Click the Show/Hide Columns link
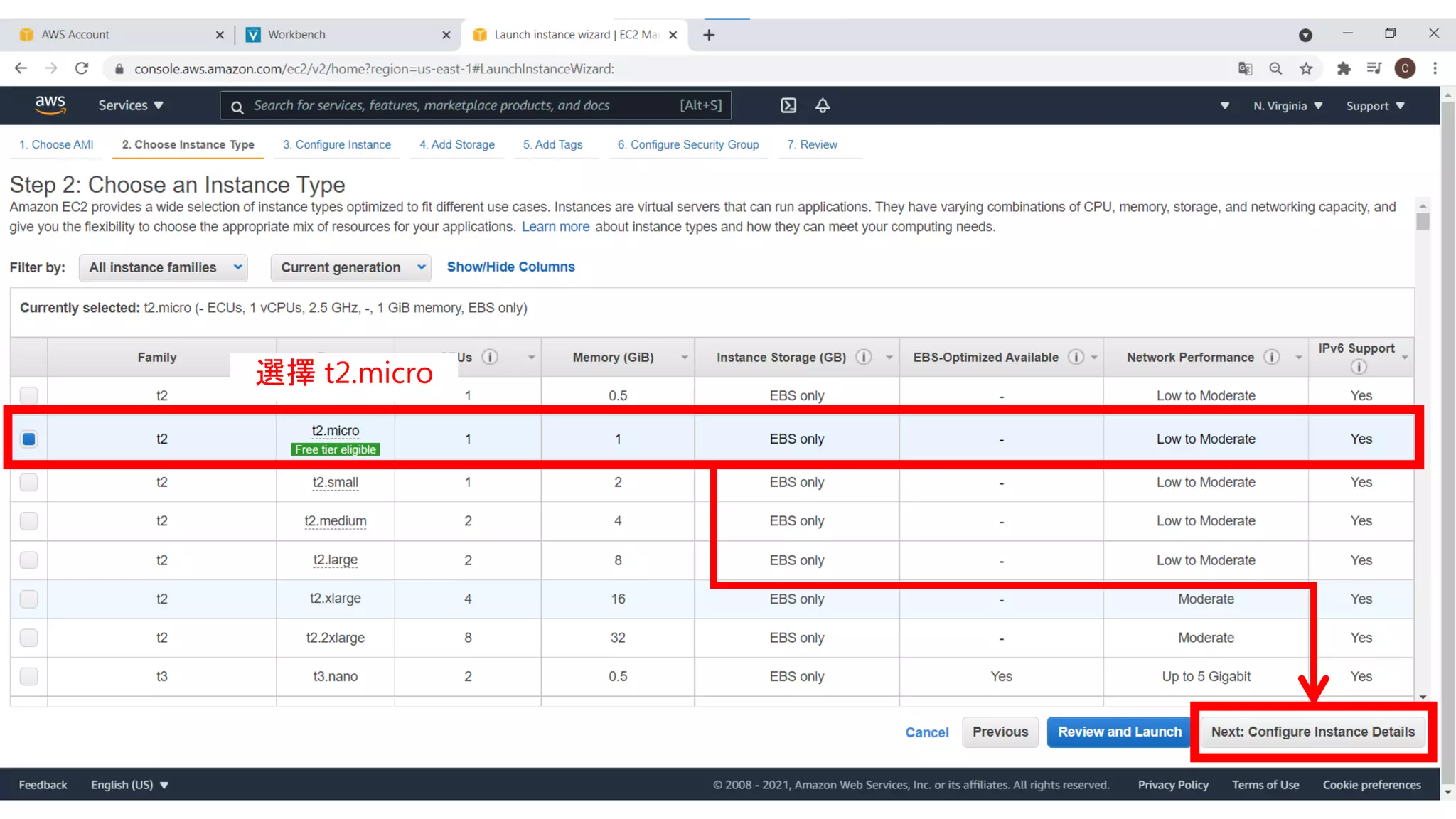1456x819 pixels. pos(510,267)
